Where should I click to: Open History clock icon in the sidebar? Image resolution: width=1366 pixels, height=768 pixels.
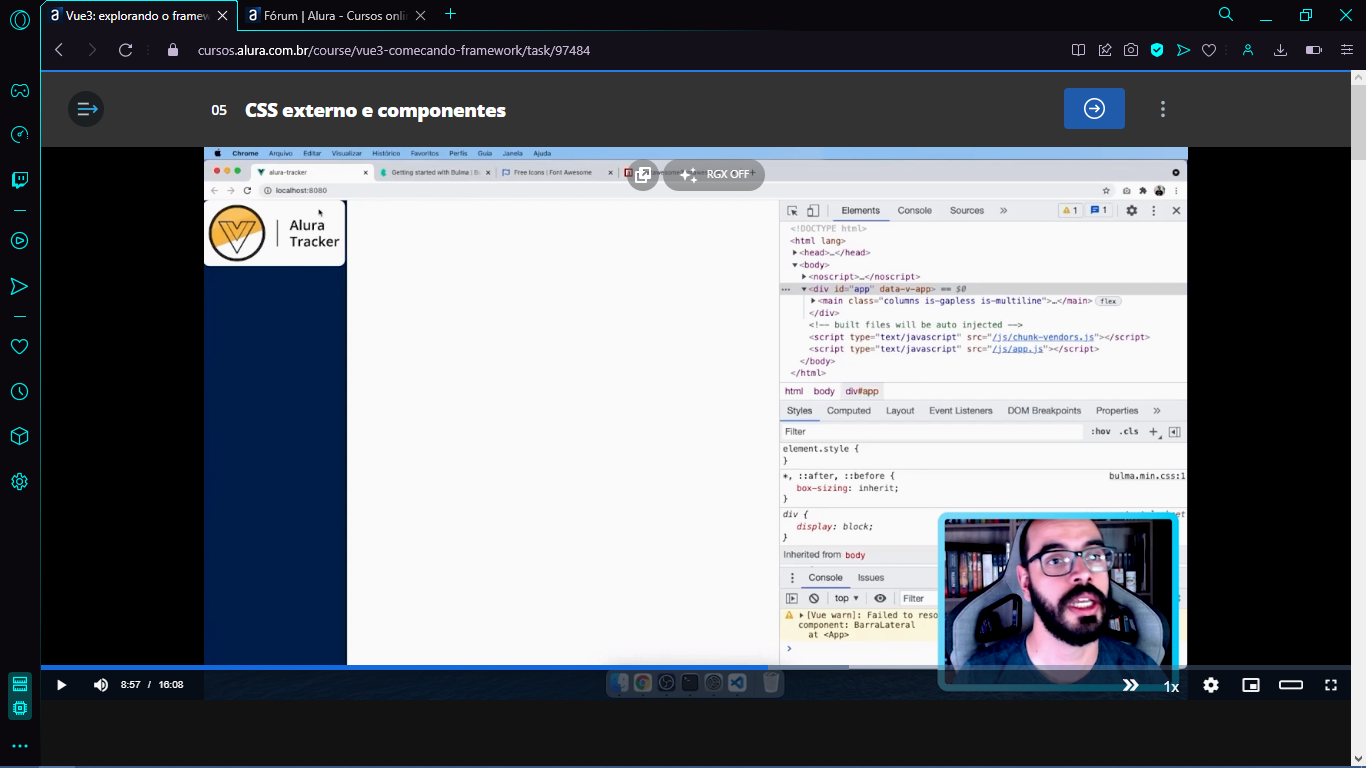[x=19, y=392]
